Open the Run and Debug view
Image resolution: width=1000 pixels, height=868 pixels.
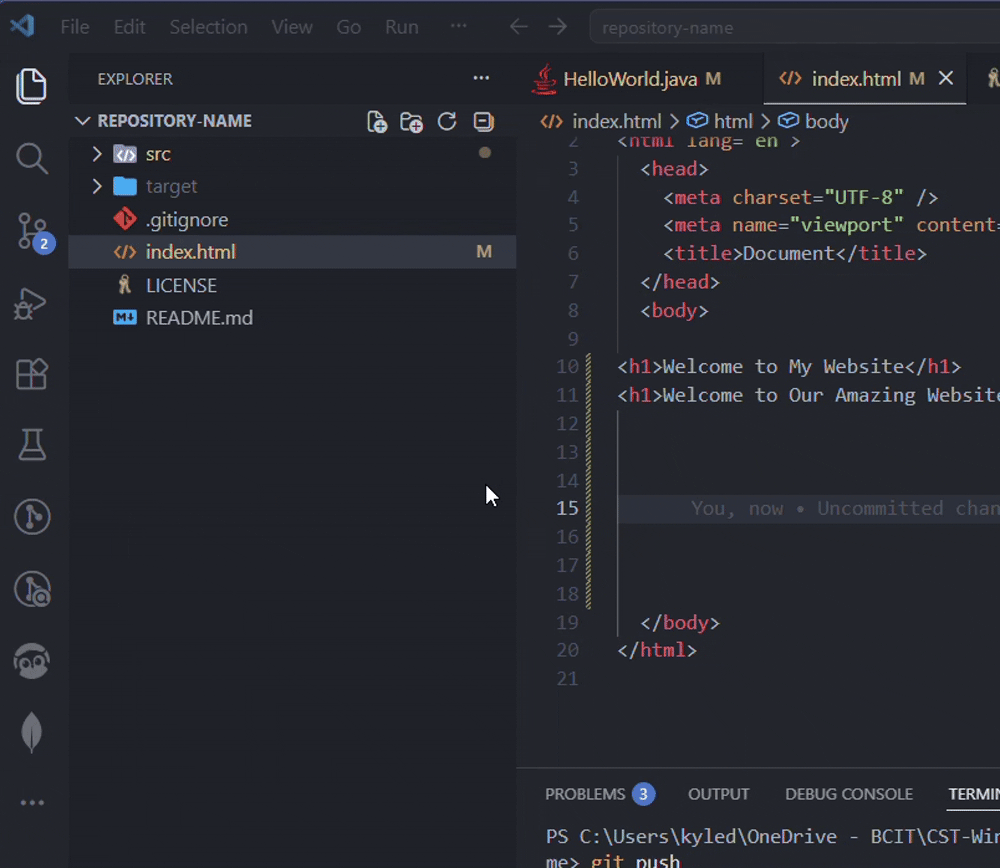(x=31, y=302)
